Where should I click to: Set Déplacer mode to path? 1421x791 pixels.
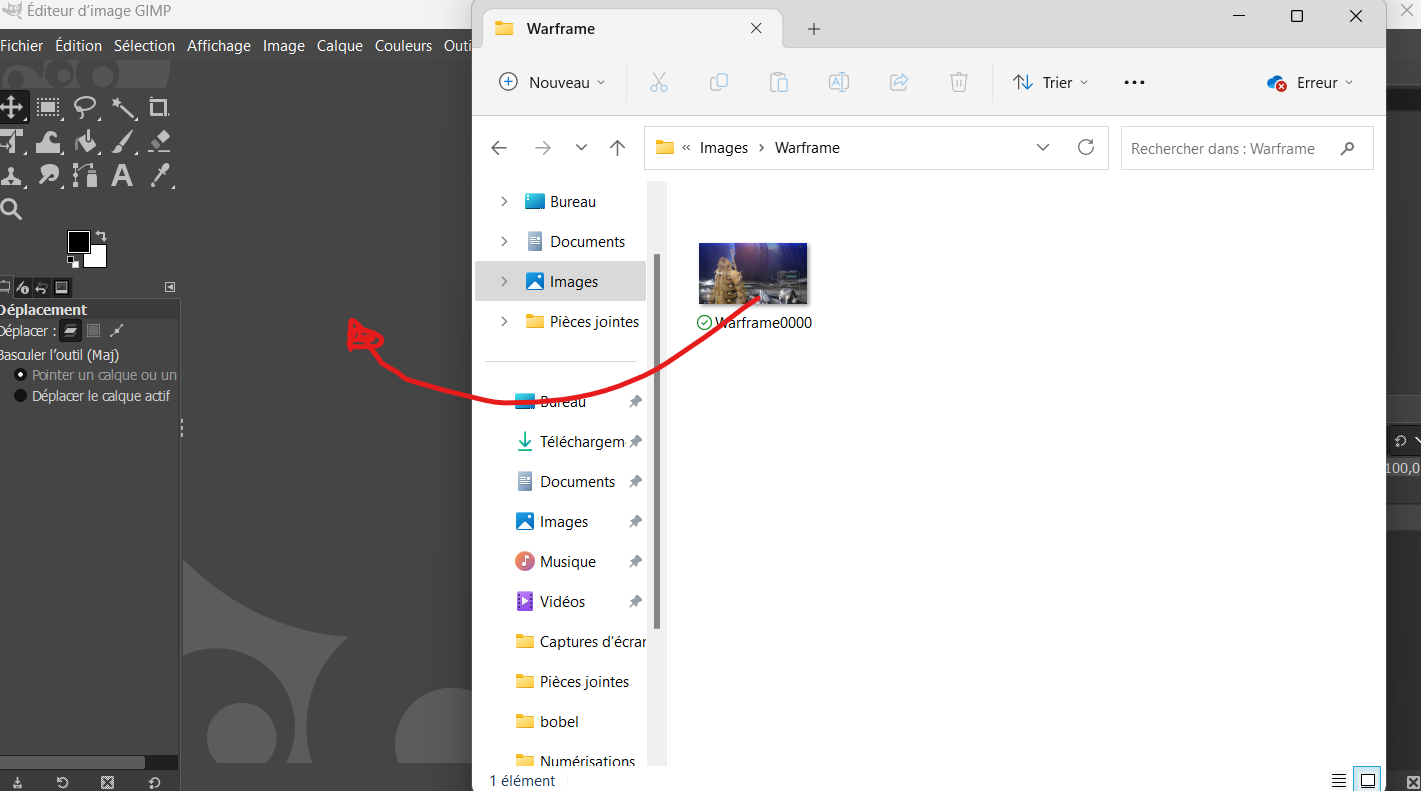click(116, 331)
